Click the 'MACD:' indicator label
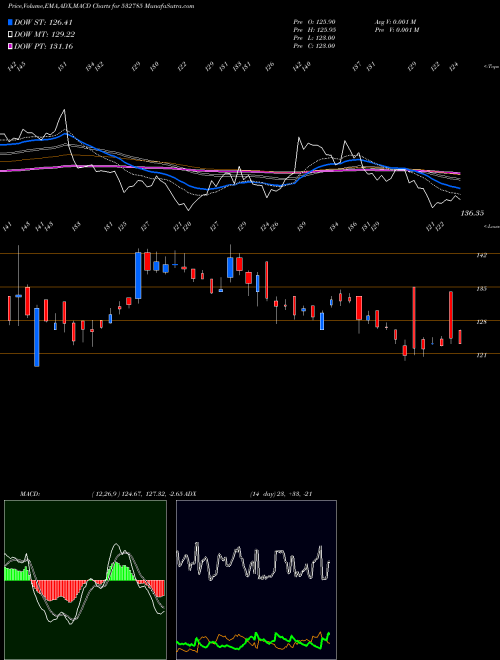 [30, 493]
